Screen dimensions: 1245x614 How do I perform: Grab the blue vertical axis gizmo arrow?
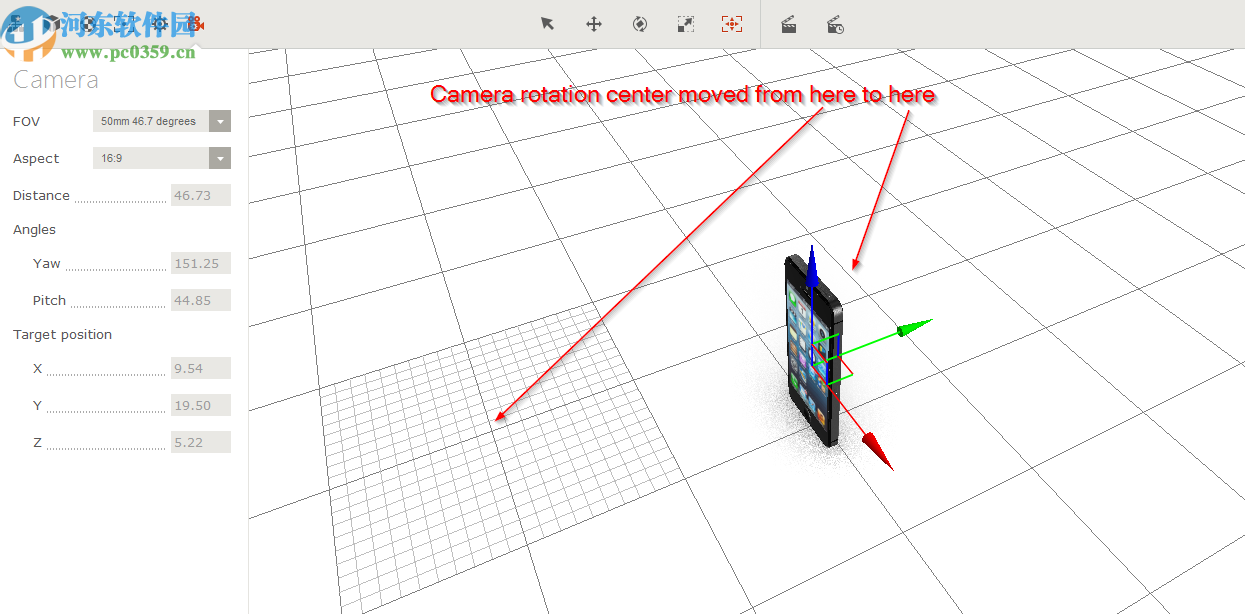click(x=813, y=266)
